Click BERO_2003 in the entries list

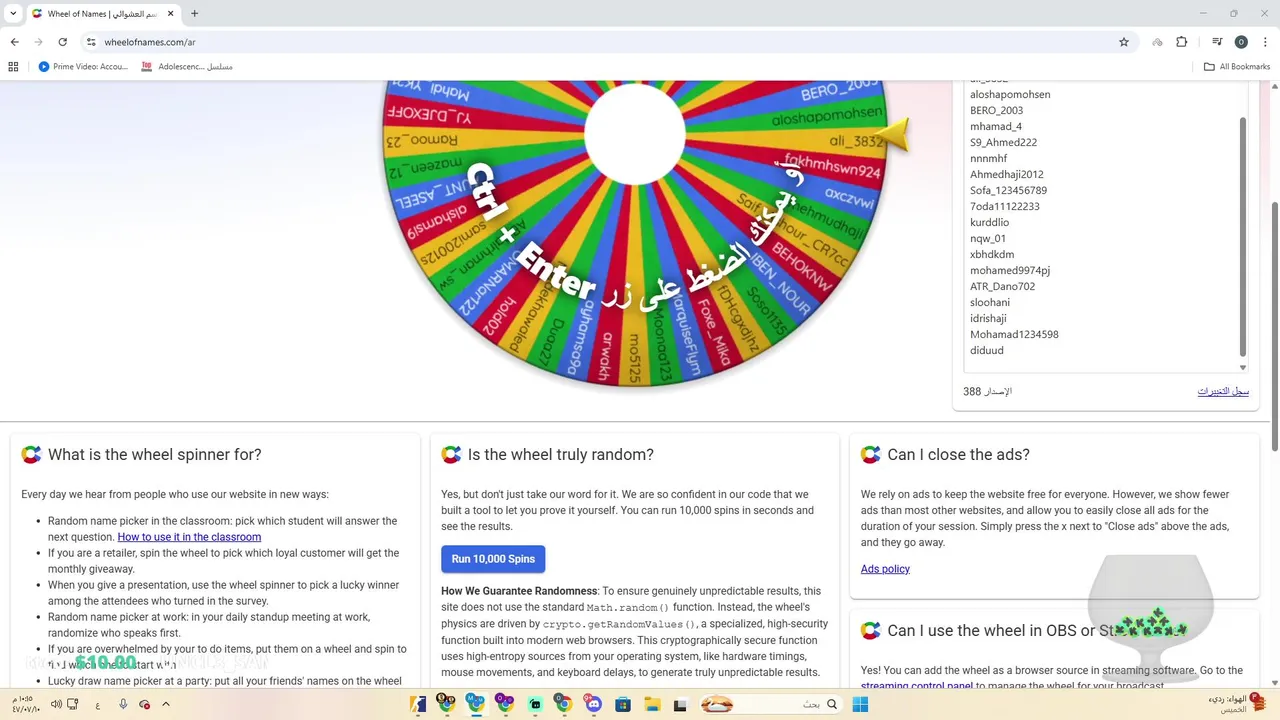click(x=996, y=110)
